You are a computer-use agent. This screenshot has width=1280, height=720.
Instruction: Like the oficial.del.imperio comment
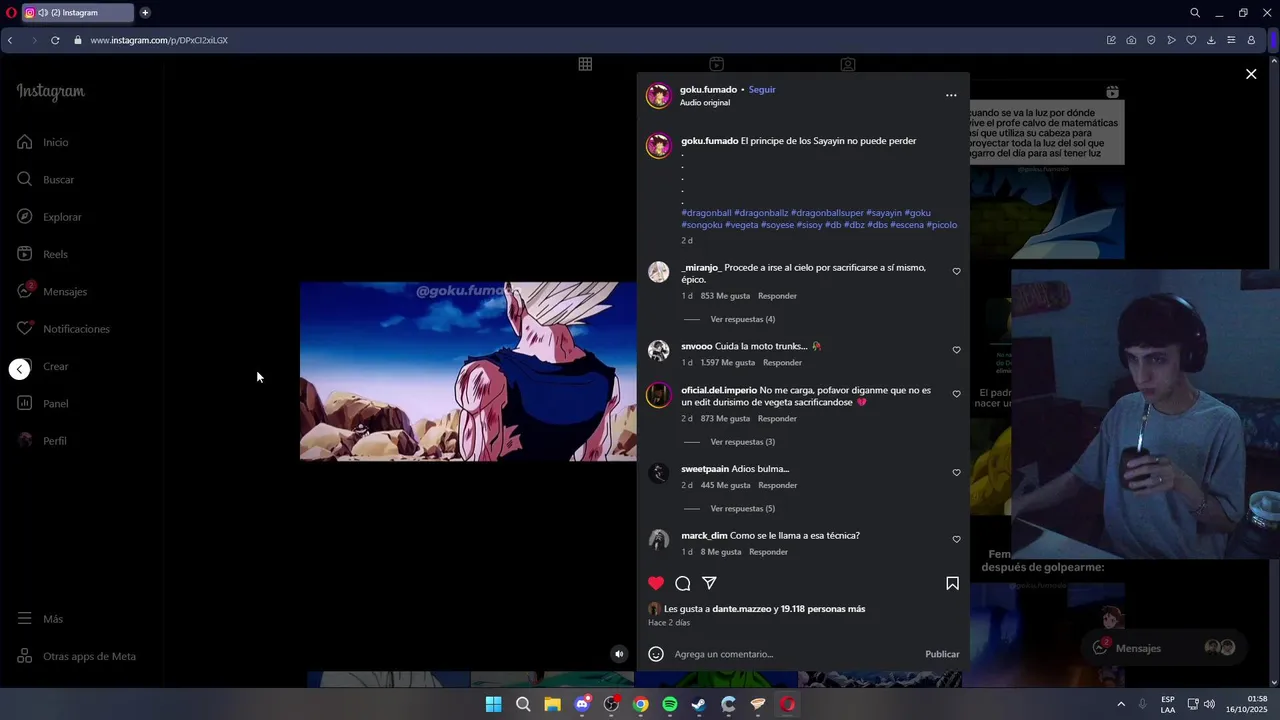[x=956, y=394]
